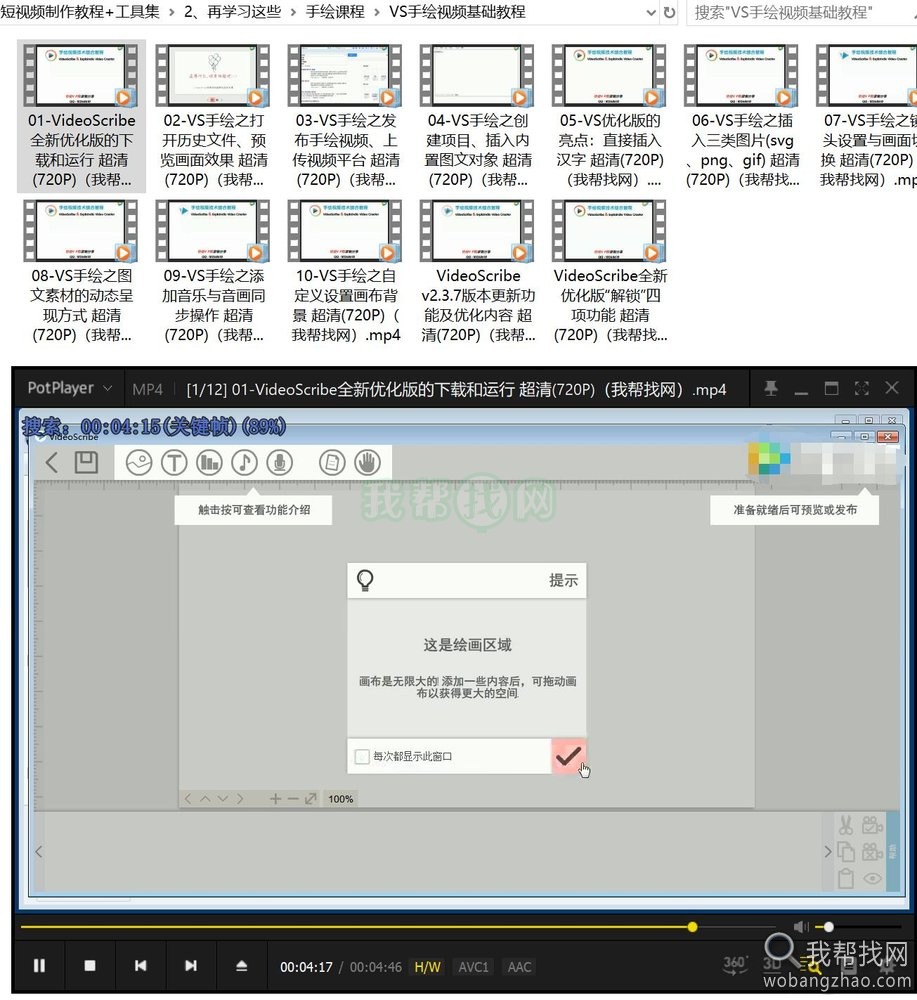This screenshot has height=1000, width=917.
Task: Select the 06-VS手绘之插入三类图片 file
Action: 742,116
